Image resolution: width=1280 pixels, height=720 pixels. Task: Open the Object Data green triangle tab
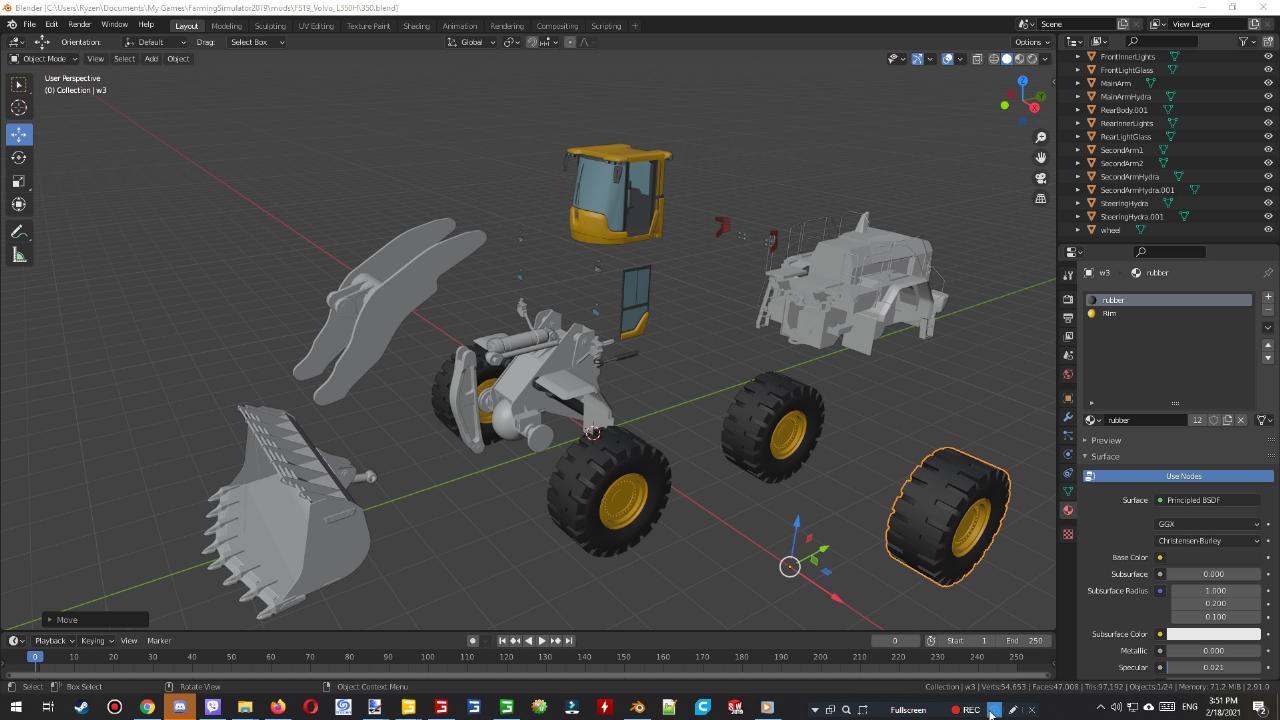click(1068, 491)
